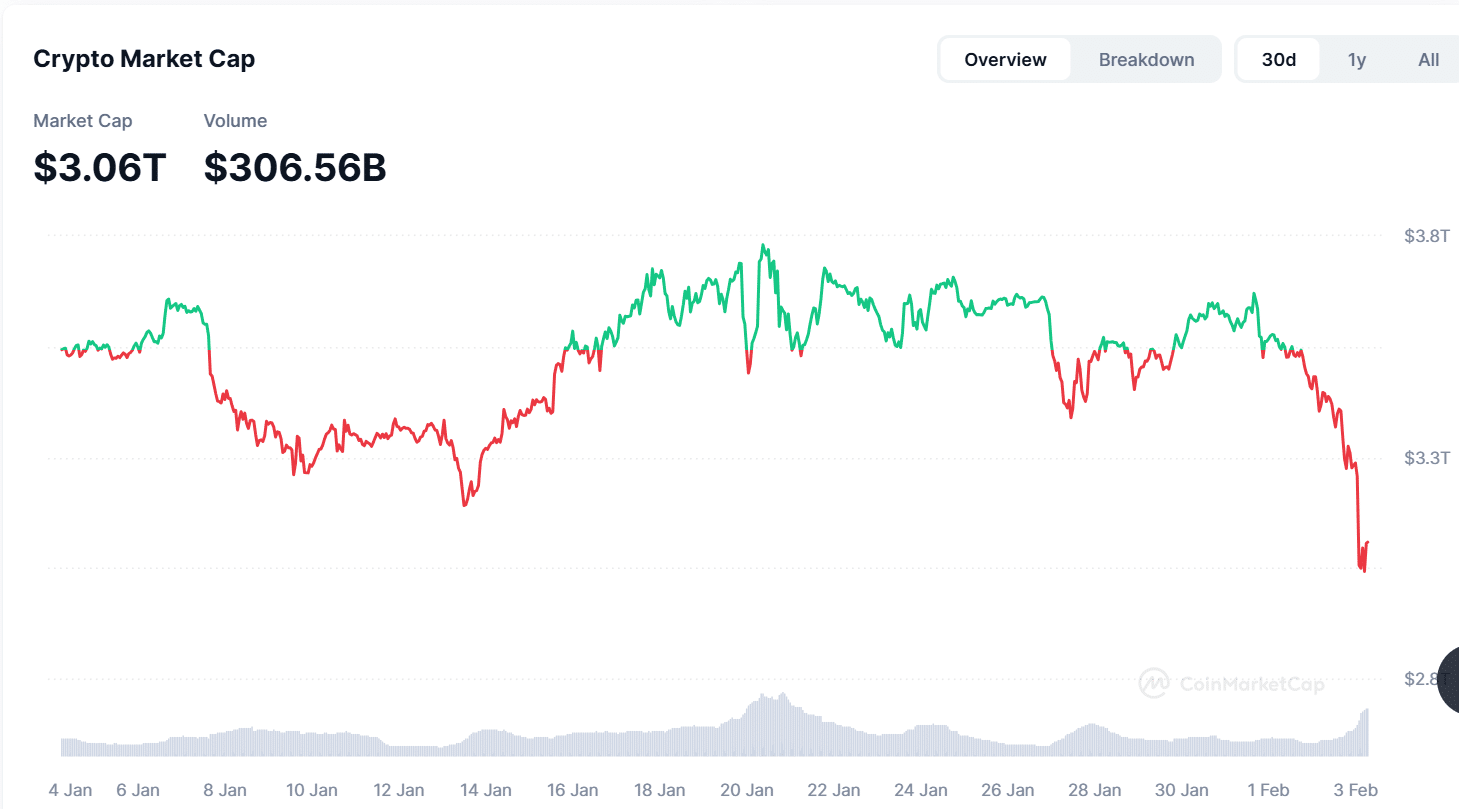Click the highest peak of the market cap line
The height and width of the screenshot is (809, 1459).
[764, 245]
